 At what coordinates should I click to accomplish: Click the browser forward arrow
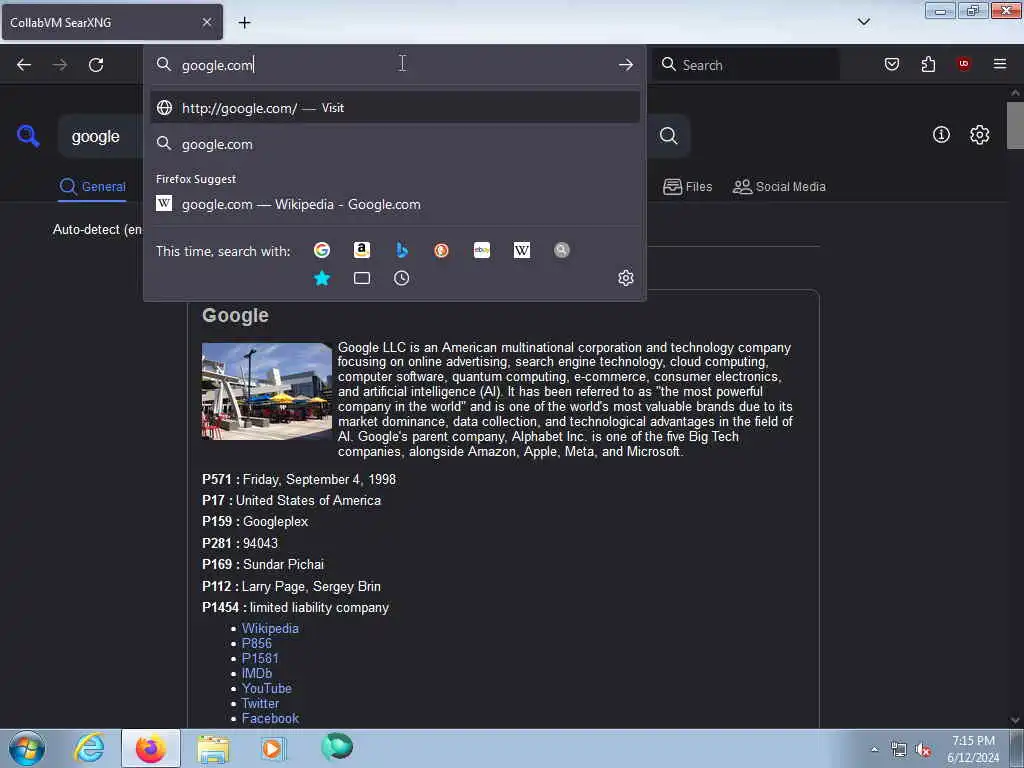tap(59, 65)
